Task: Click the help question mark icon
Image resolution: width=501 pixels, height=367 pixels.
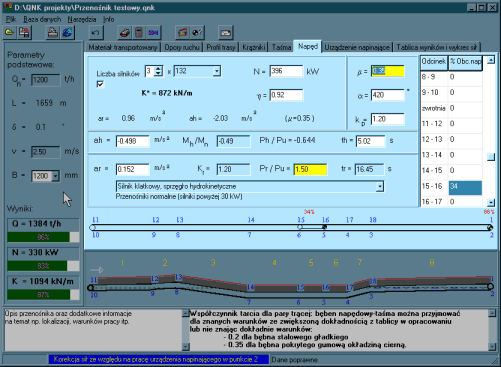Action: click(x=197, y=33)
